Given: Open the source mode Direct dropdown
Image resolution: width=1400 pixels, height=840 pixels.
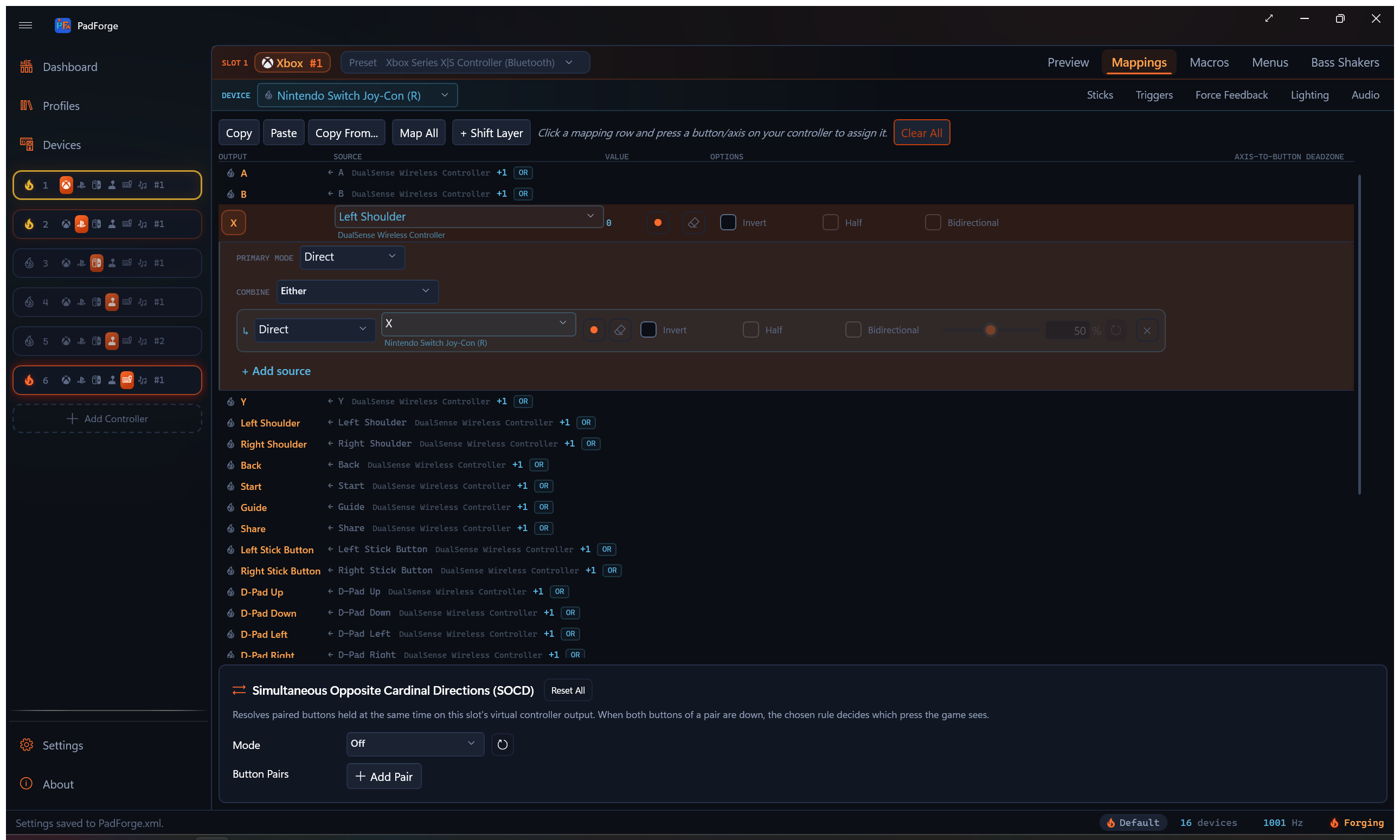Looking at the screenshot, I should click(315, 331).
